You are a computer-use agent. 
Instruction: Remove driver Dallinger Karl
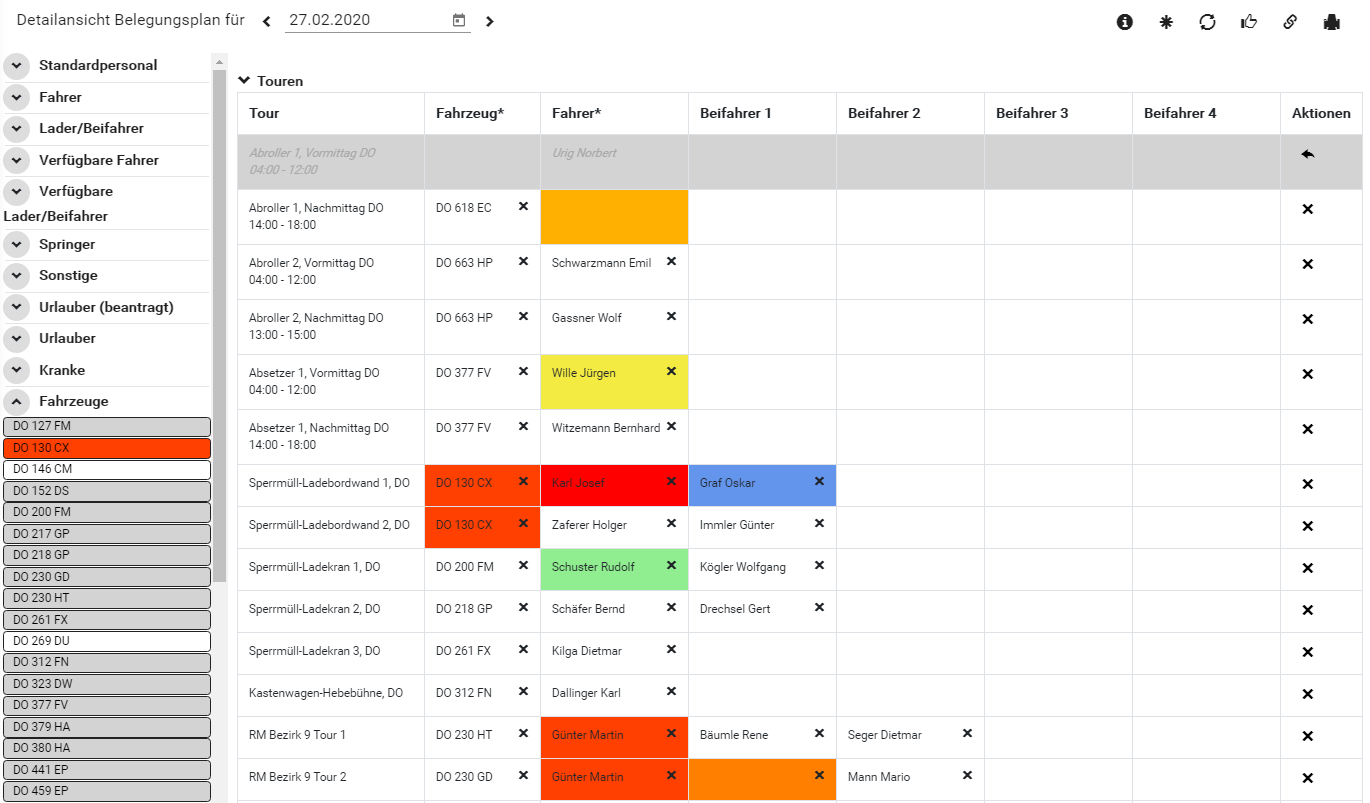point(671,691)
